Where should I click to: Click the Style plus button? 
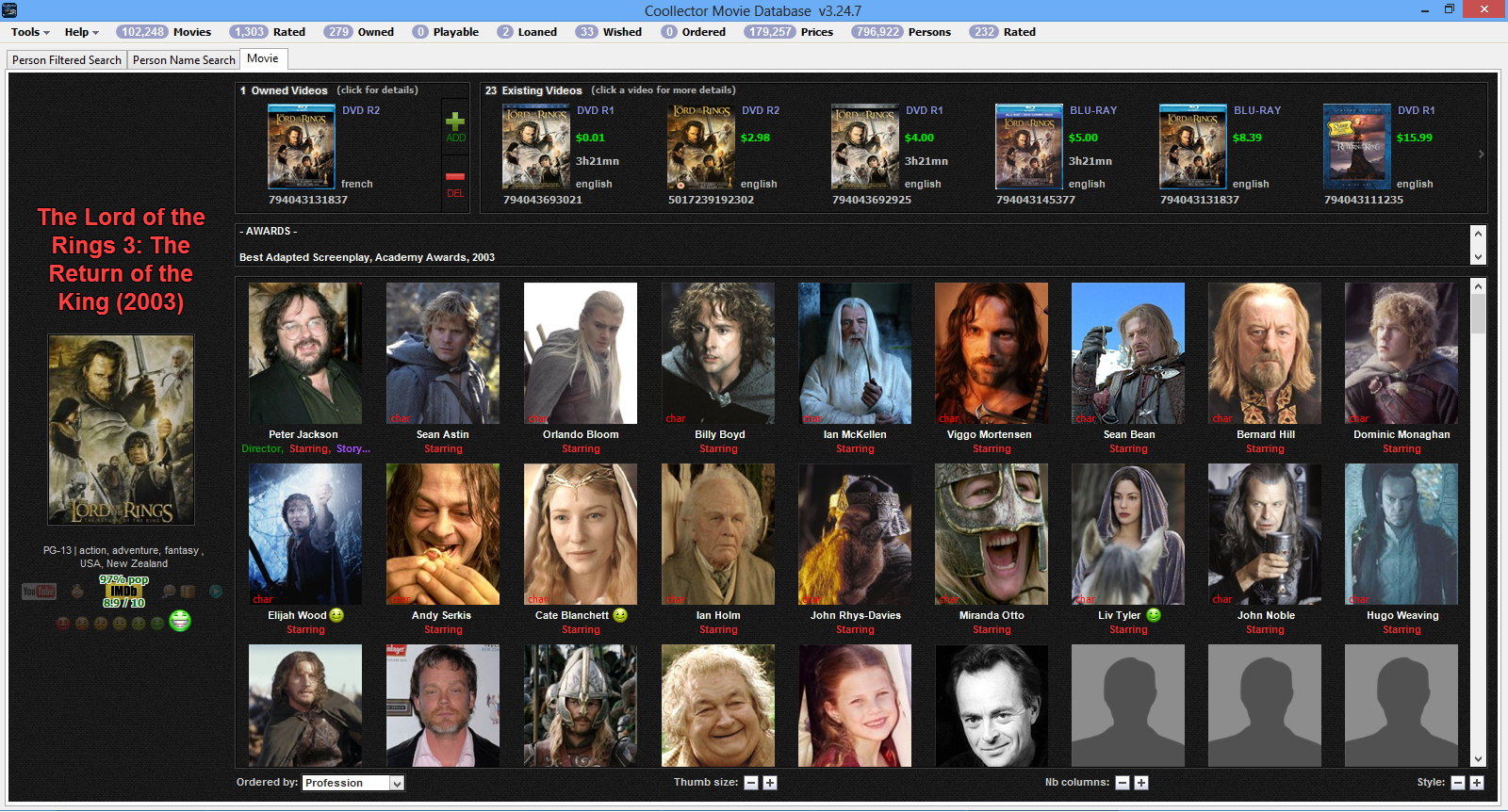tap(1477, 783)
